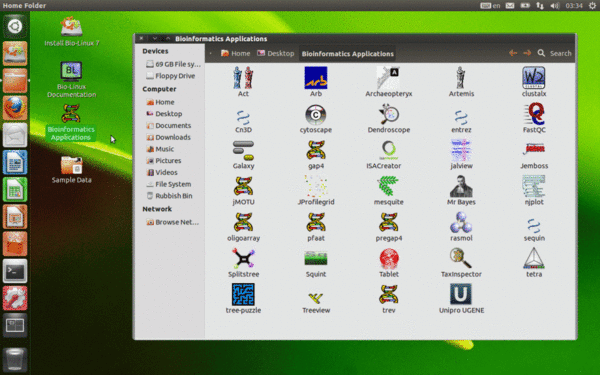The image size is (600, 375).
Task: Navigate back with the left arrow
Action: click(513, 53)
